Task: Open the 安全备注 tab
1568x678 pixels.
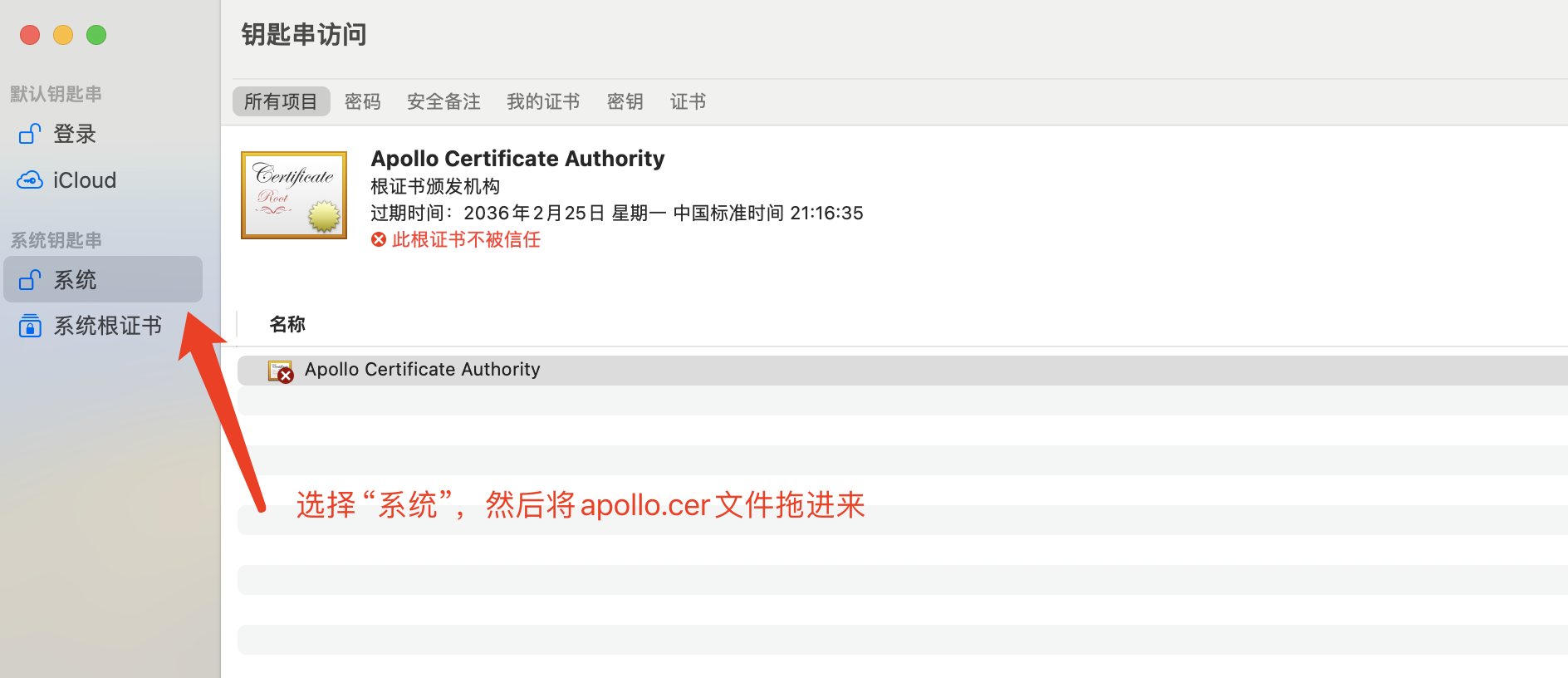Action: [x=443, y=101]
